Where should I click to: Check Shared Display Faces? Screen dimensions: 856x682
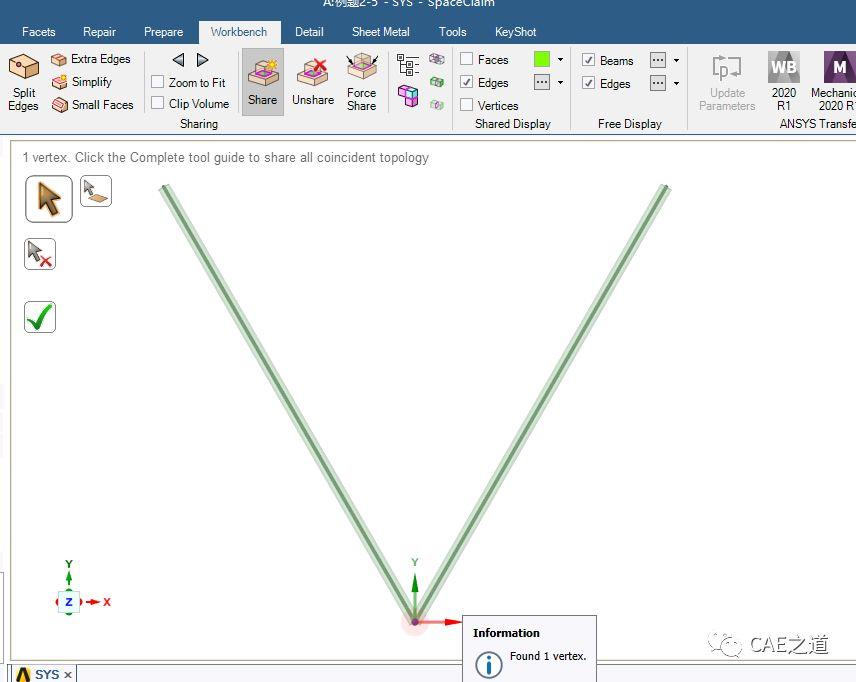[x=466, y=58]
